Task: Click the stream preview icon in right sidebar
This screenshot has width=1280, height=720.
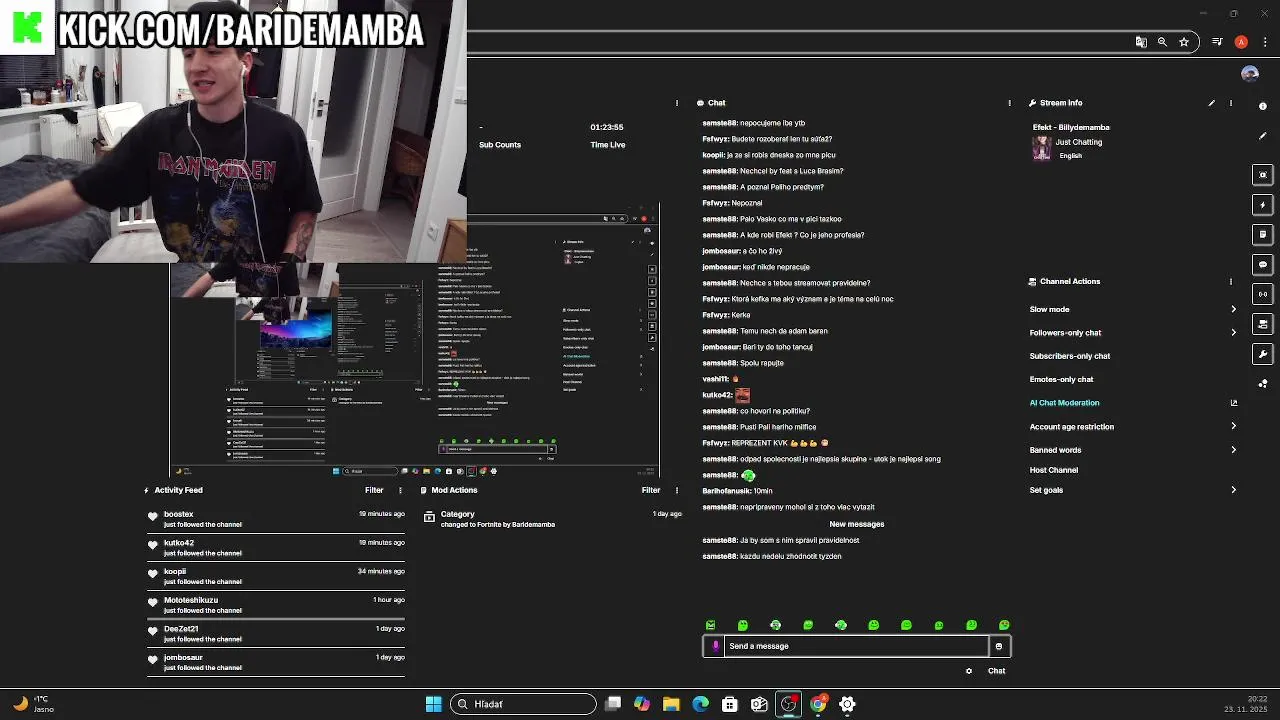Action: 1263,175
